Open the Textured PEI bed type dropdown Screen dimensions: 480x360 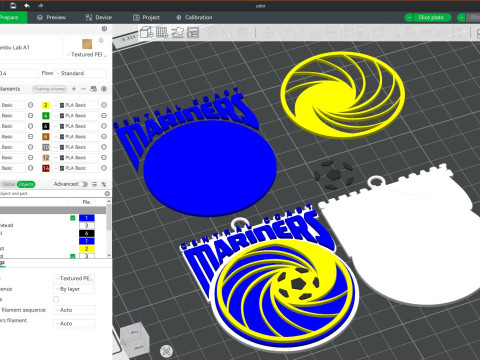(86, 54)
